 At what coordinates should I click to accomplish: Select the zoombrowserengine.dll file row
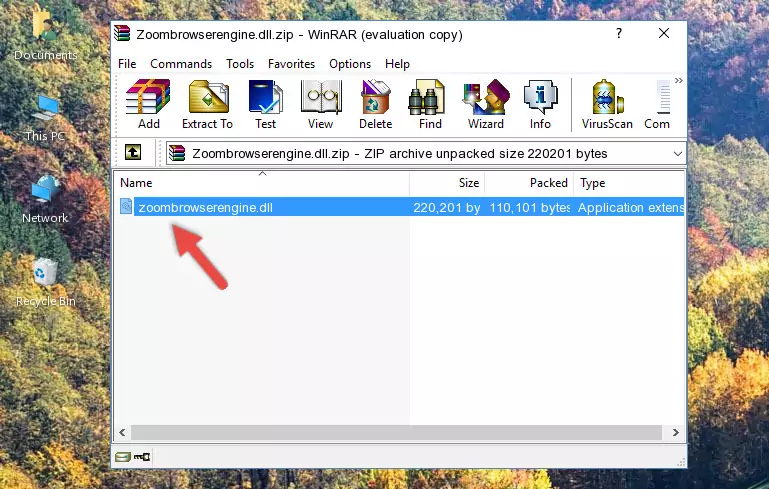tap(400, 207)
